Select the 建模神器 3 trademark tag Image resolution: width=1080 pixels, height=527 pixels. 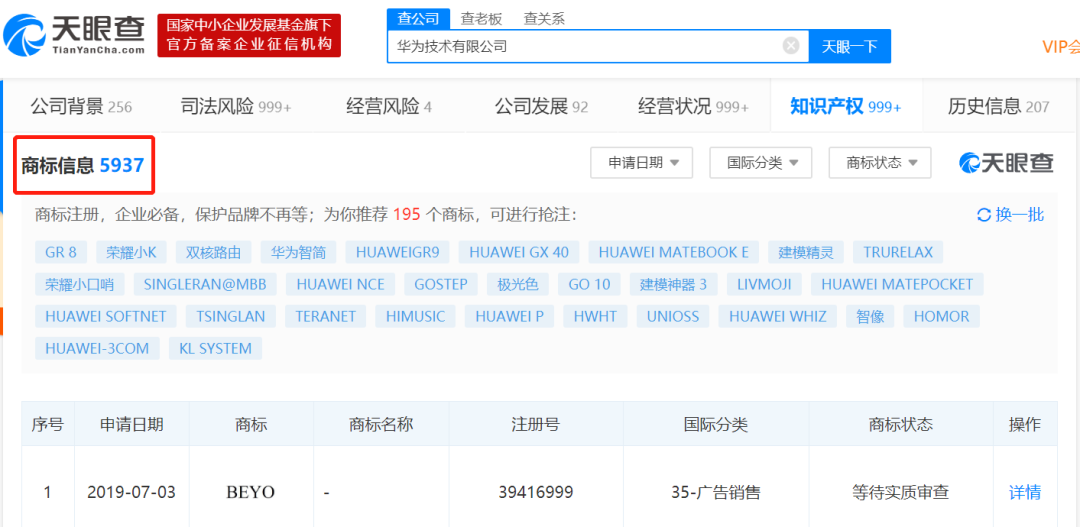tap(673, 284)
